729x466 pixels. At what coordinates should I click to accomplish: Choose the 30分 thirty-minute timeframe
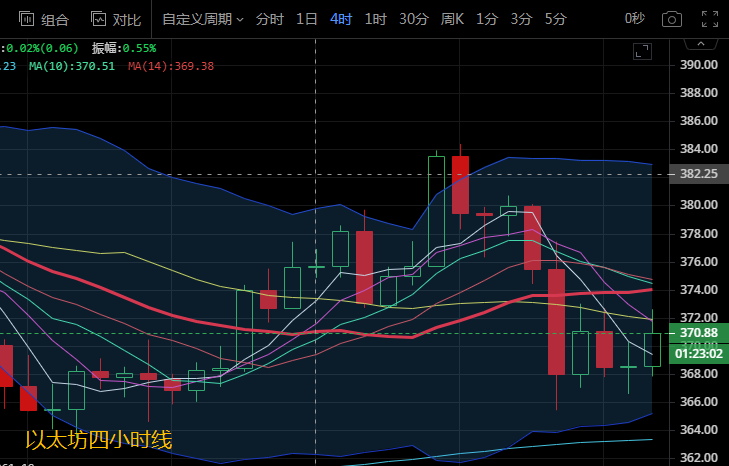point(414,19)
